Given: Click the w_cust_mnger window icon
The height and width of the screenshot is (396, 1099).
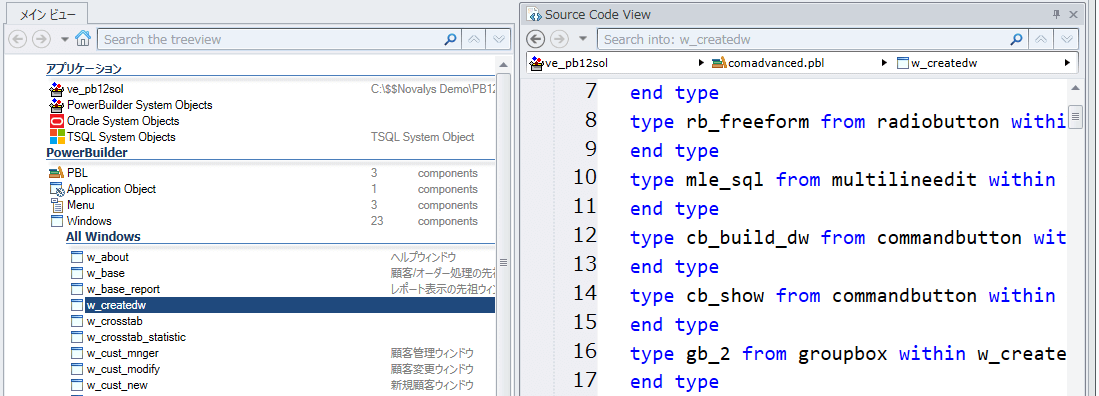Looking at the screenshot, I should point(77,353).
